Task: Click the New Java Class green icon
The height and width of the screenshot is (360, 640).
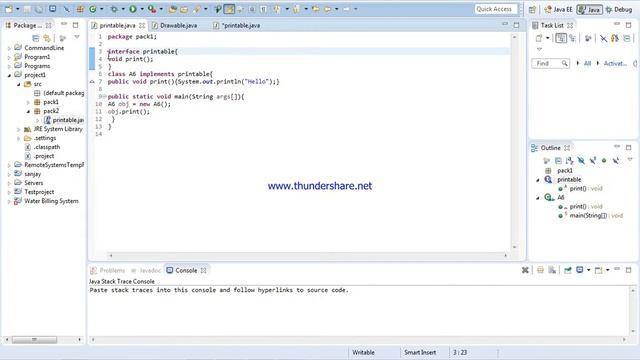Action: pyautogui.click(x=93, y=9)
